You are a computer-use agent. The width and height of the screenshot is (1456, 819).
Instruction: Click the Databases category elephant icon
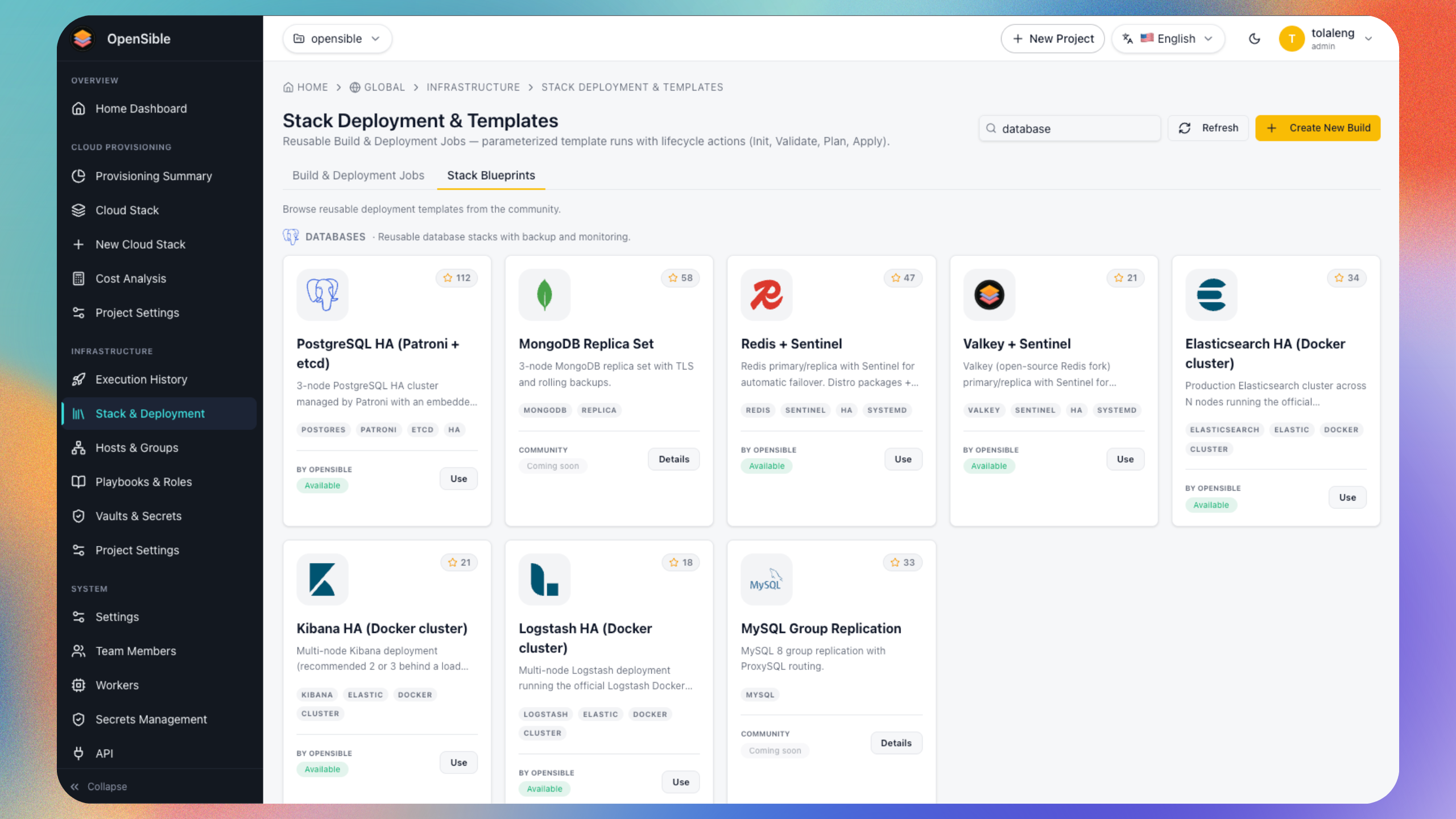pyautogui.click(x=291, y=237)
